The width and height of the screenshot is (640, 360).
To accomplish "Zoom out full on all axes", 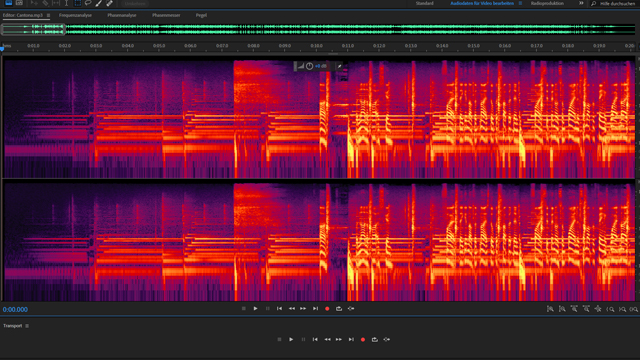I will pyautogui.click(x=598, y=309).
